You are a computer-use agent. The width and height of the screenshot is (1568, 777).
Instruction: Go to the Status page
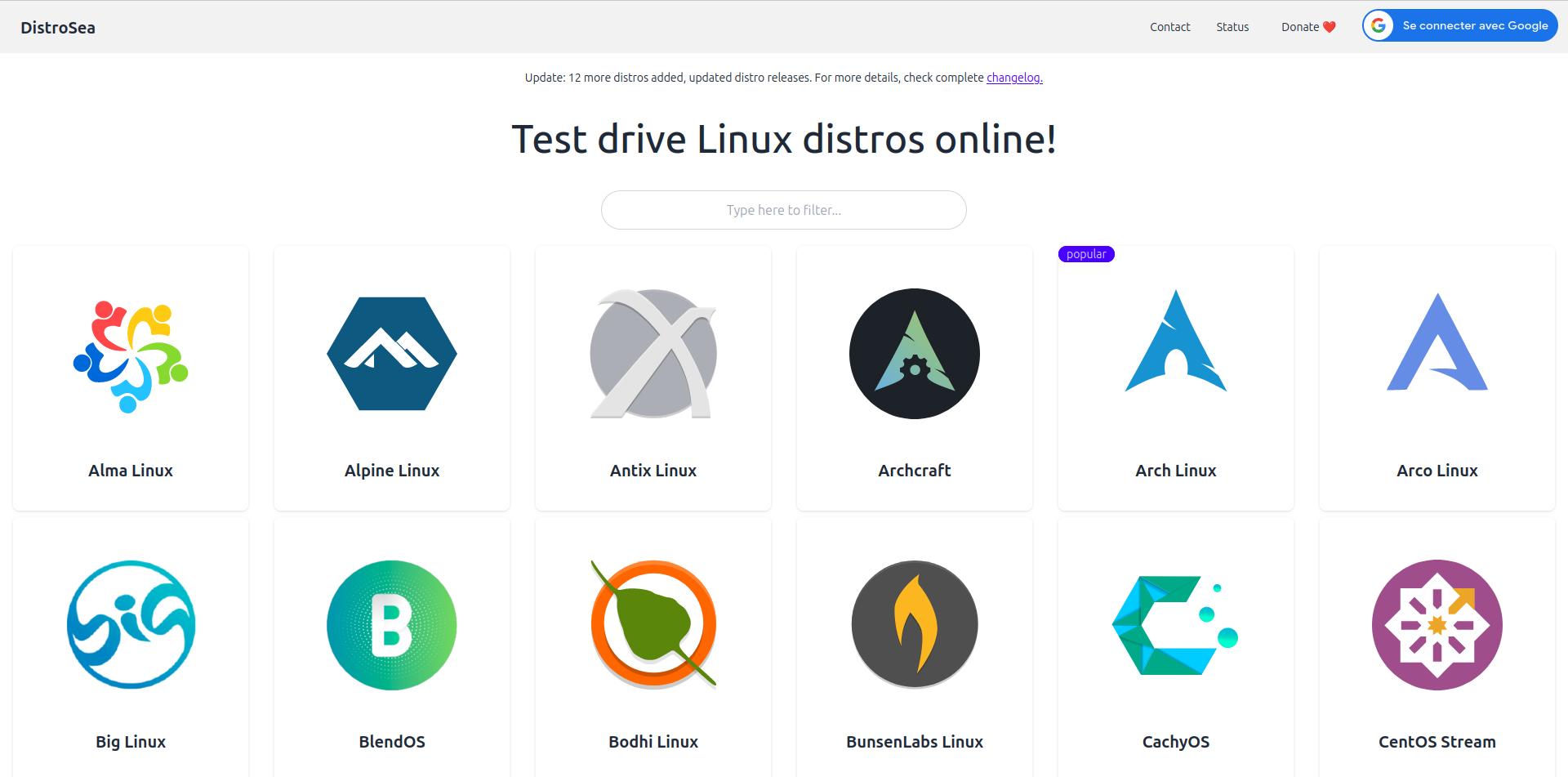1232,27
